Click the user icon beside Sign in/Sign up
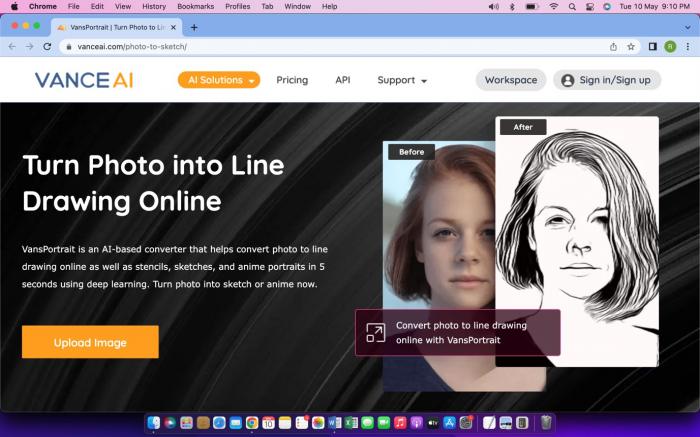The width and height of the screenshot is (700, 437). click(567, 80)
